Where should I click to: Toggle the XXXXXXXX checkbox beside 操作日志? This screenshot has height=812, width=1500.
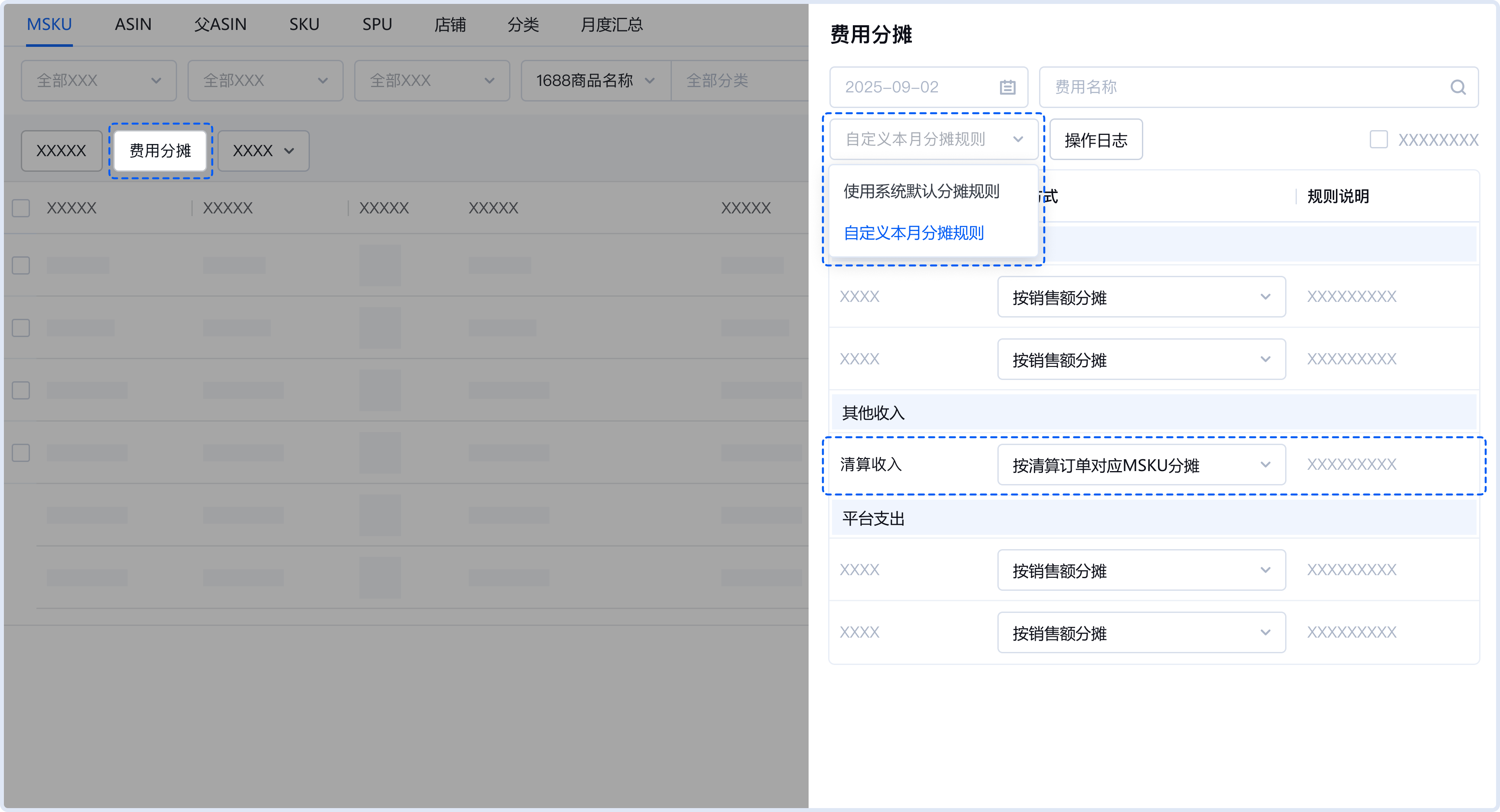[1378, 140]
